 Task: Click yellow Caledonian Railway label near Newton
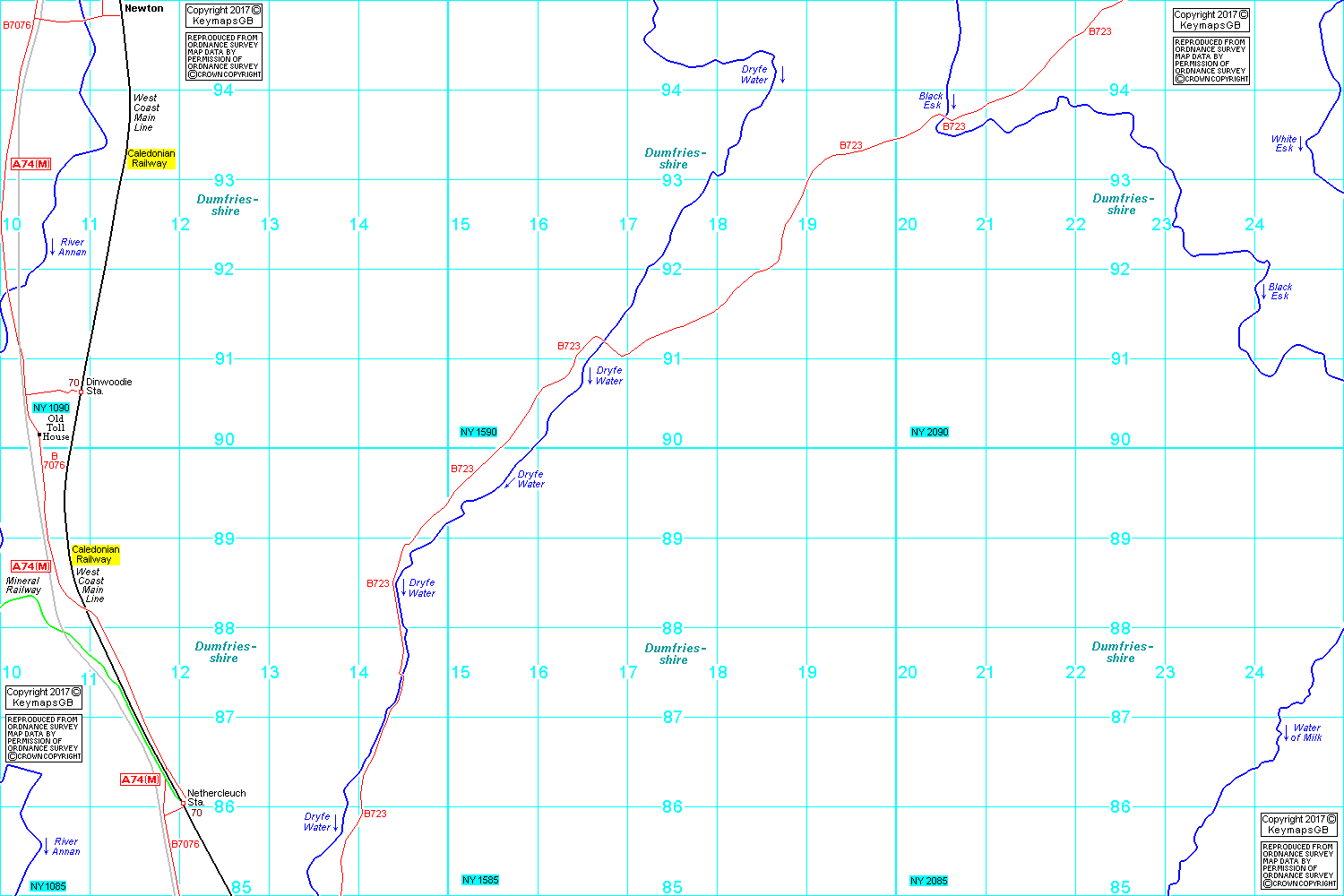tap(151, 159)
